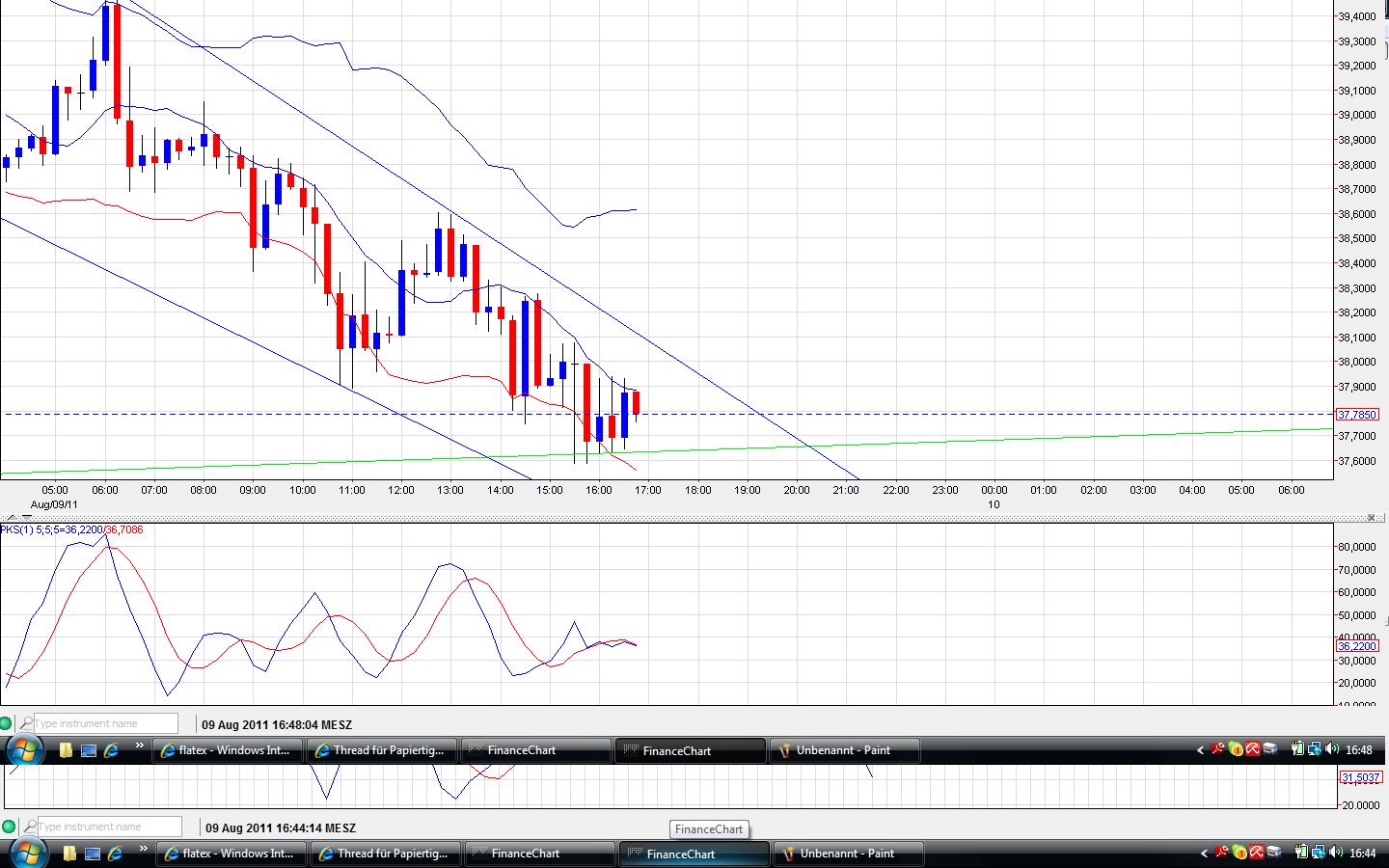Viewport: 1389px width, 868px height.
Task: Expand quick-launch chevron on the 16:44 taskbar
Action: 144,849
